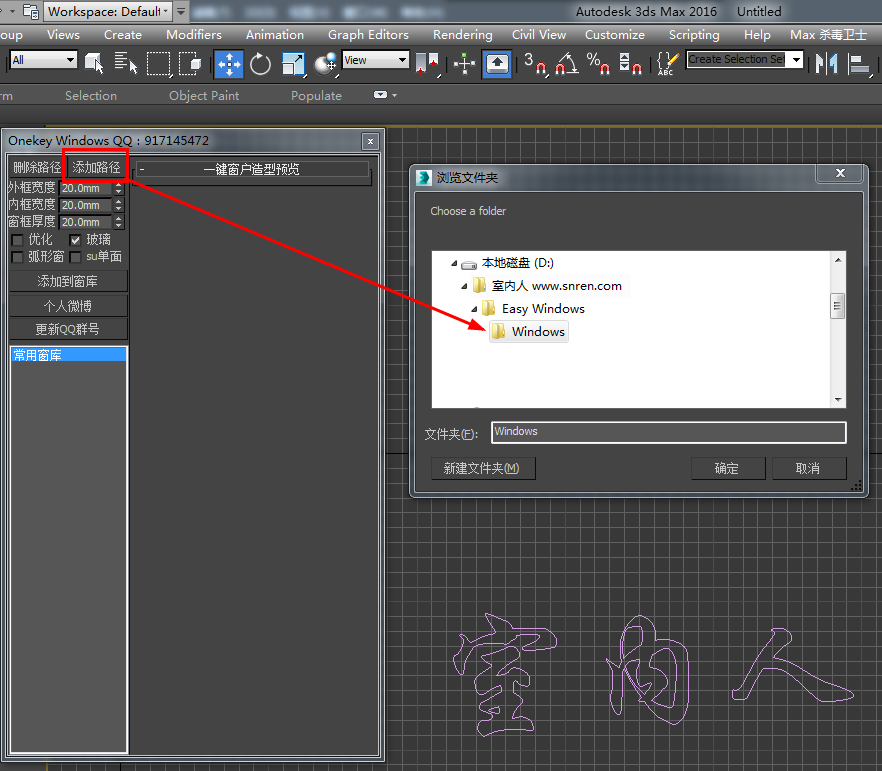882x771 pixels.
Task: Click 确定 in the browse folder dialog
Action: (x=727, y=468)
